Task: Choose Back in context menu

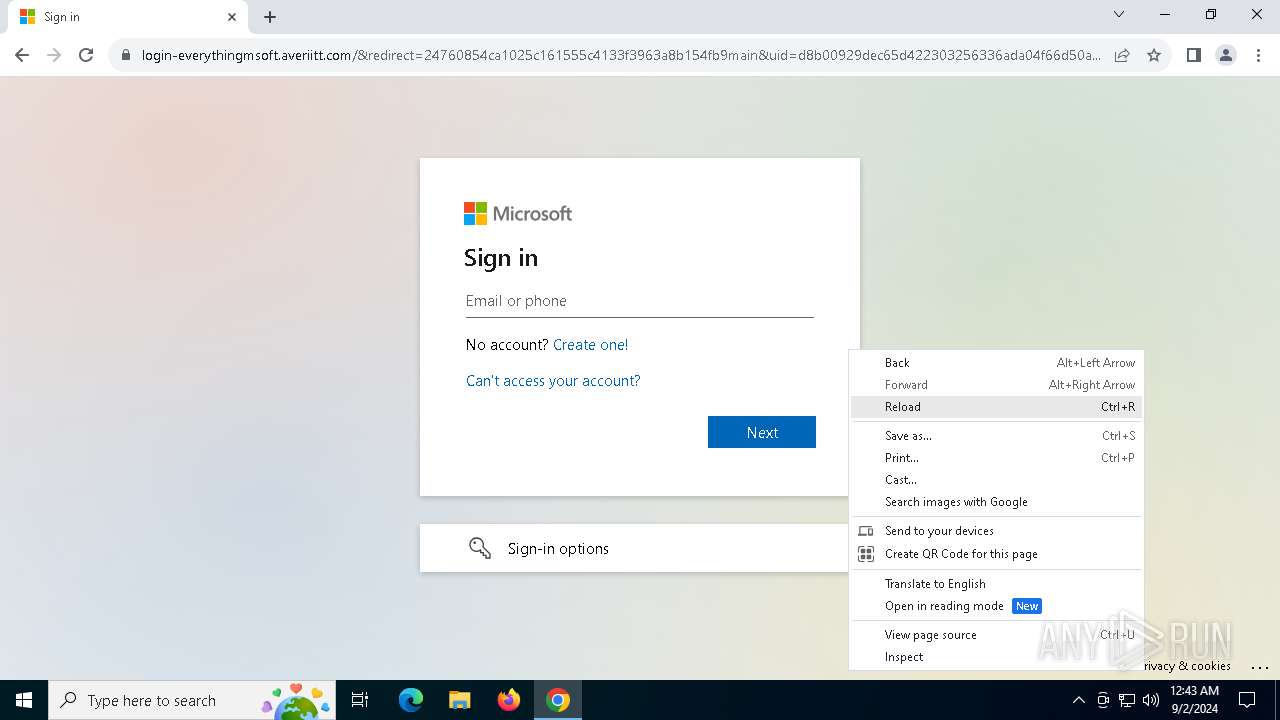Action: 996,363
